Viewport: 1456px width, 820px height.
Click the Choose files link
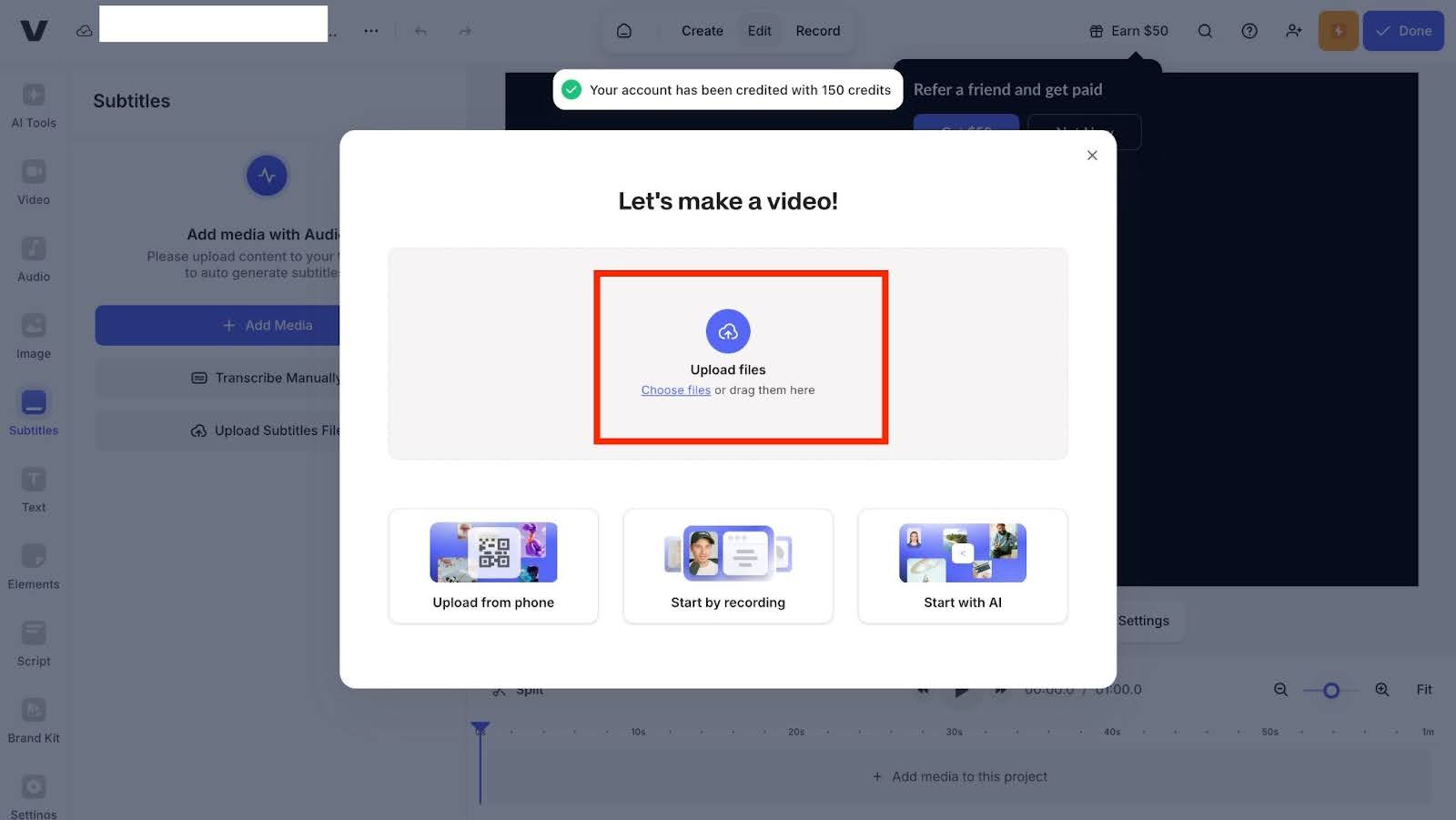(x=675, y=390)
